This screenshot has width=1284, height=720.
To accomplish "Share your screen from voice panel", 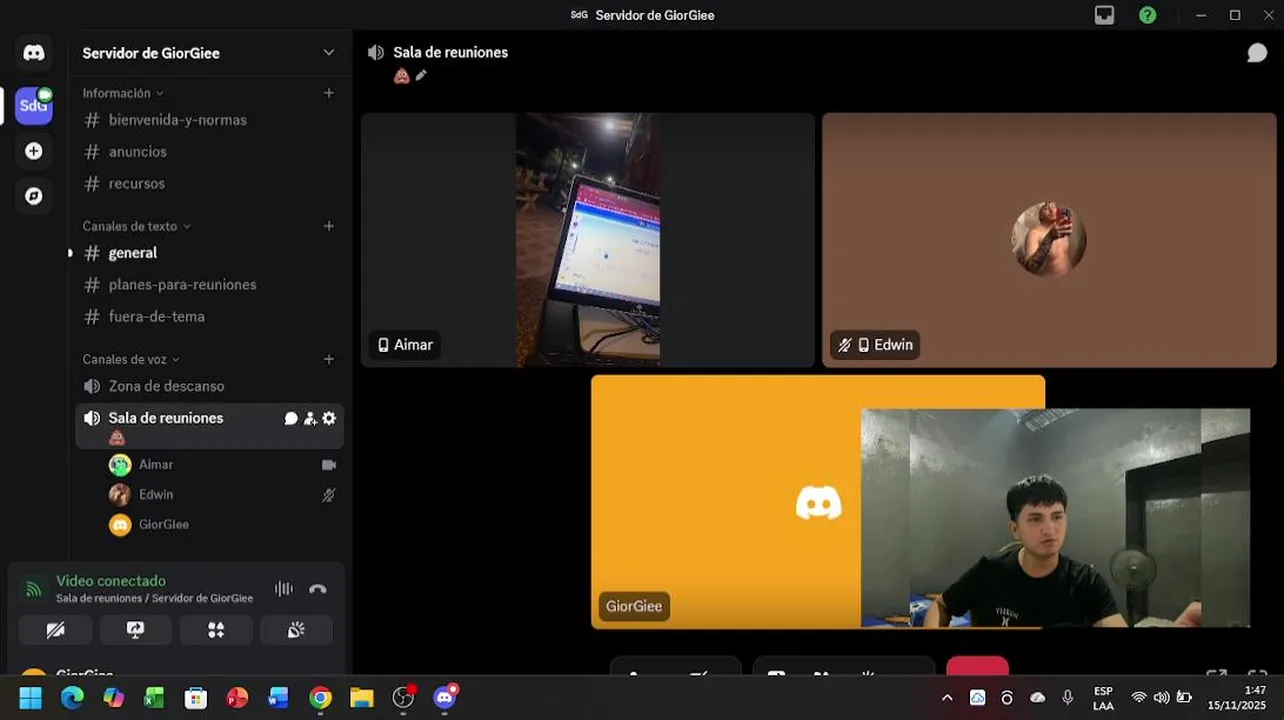I will pyautogui.click(x=136, y=630).
